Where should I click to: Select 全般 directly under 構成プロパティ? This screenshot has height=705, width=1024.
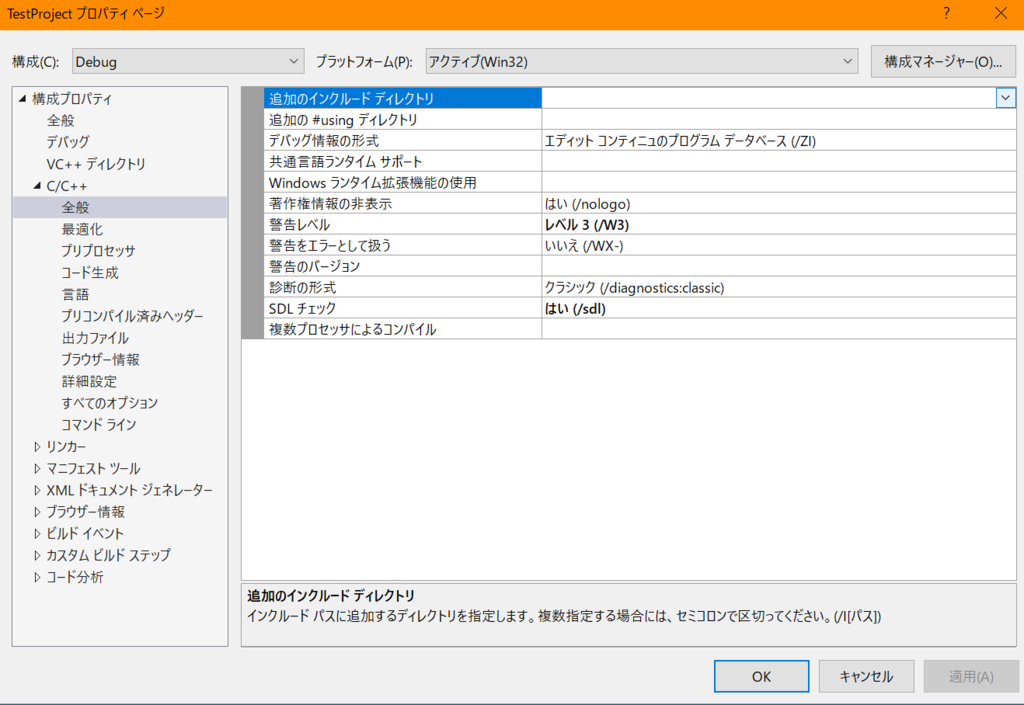point(61,120)
